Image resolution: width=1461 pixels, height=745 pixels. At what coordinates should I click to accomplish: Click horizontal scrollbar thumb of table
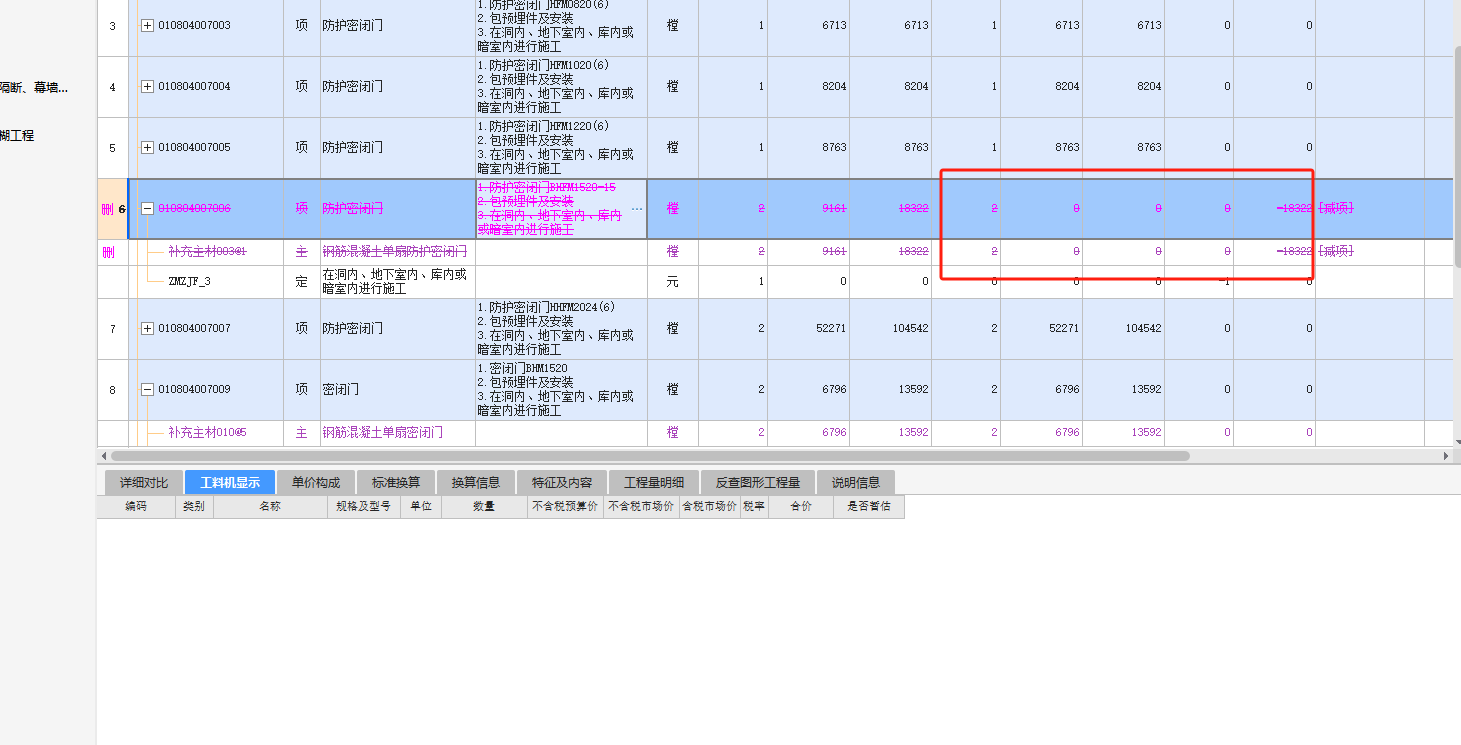point(650,456)
